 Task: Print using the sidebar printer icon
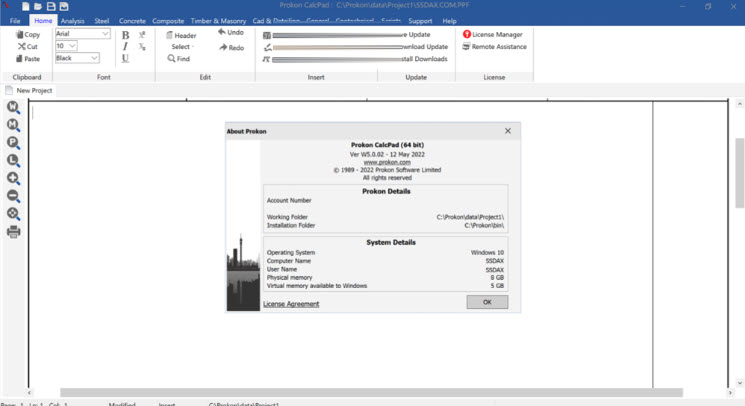(x=13, y=232)
